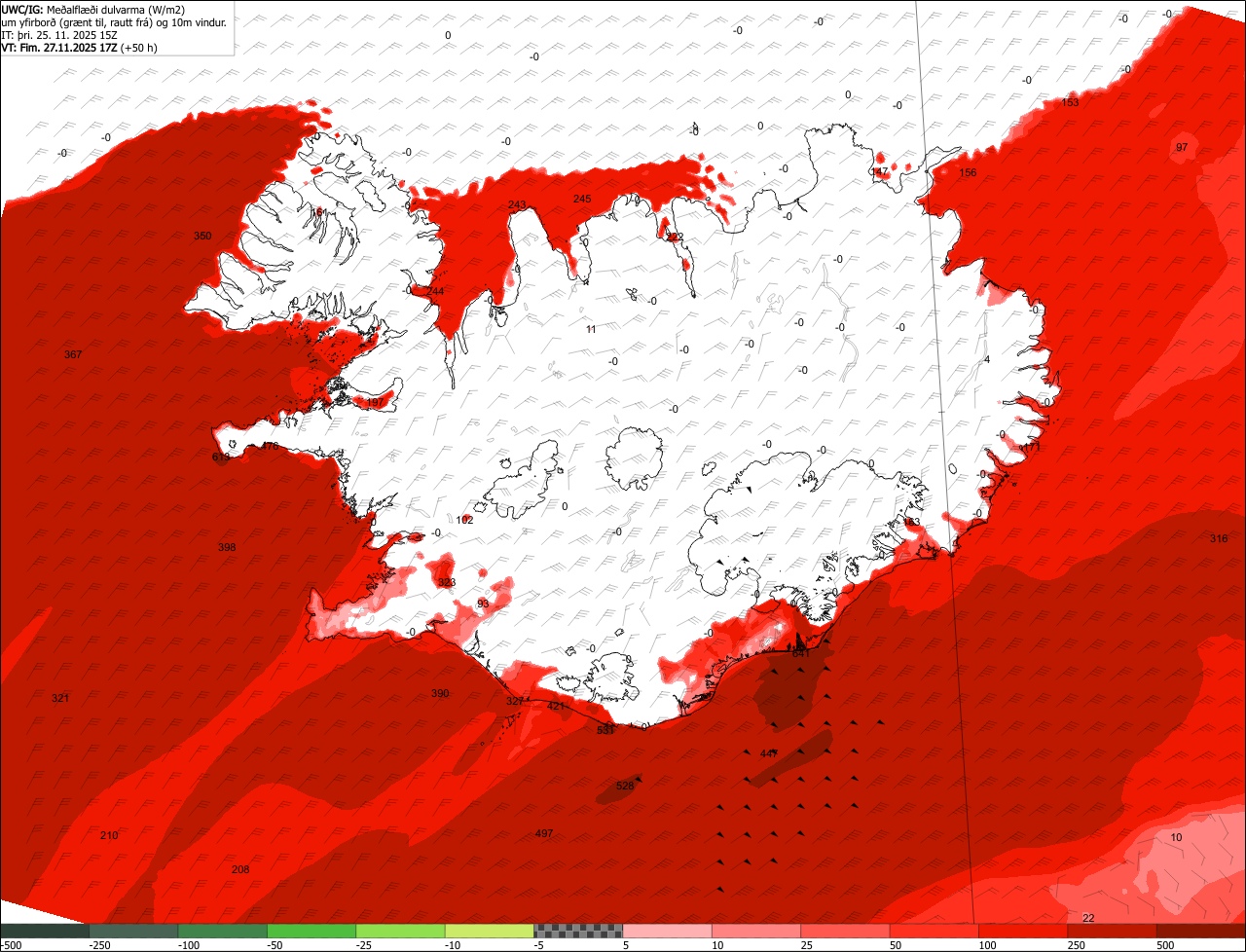The width and height of the screenshot is (1246, 952).
Task: Click the legend label '-250'
Action: click(99, 945)
